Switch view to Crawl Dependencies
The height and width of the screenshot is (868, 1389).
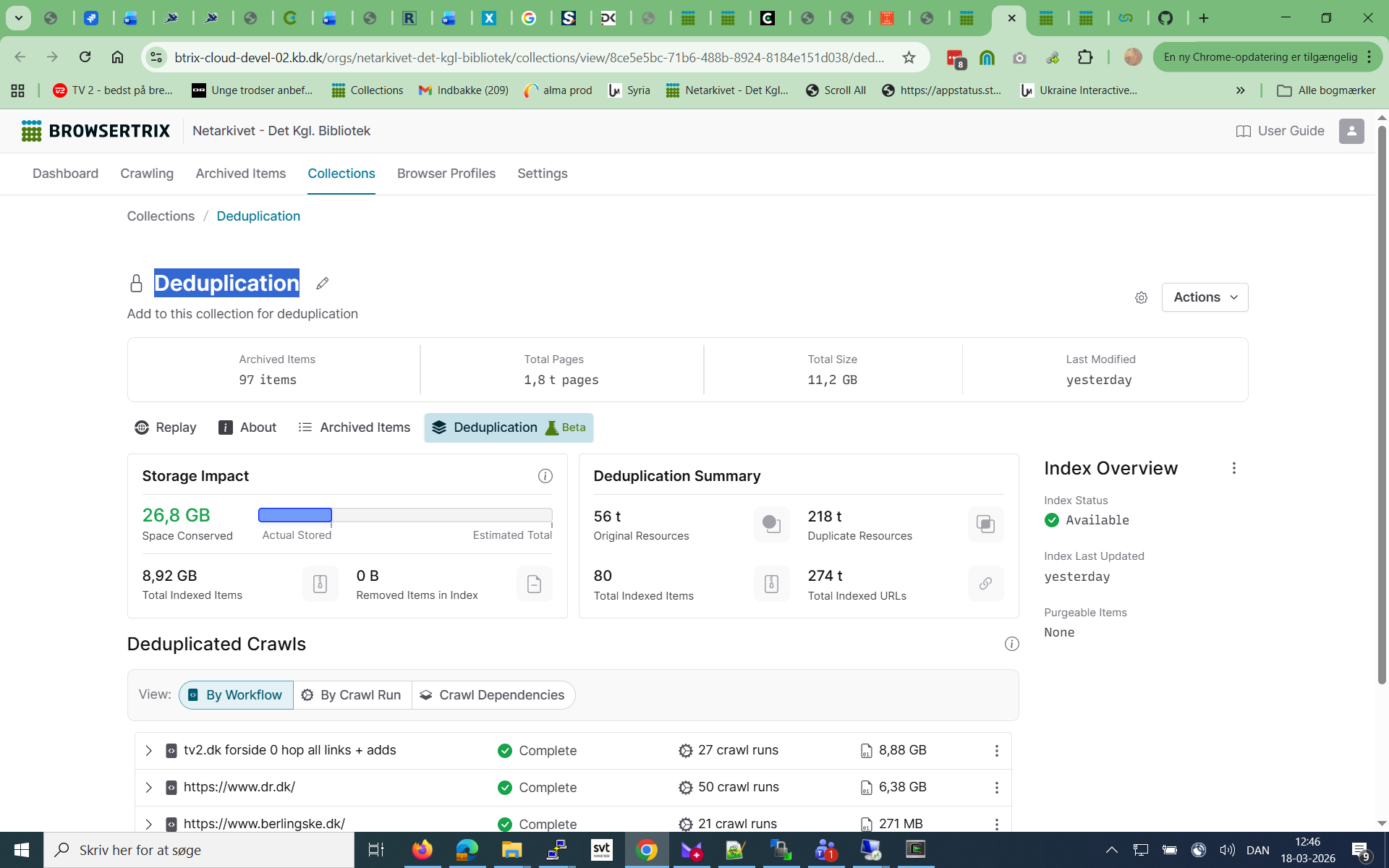(x=493, y=695)
